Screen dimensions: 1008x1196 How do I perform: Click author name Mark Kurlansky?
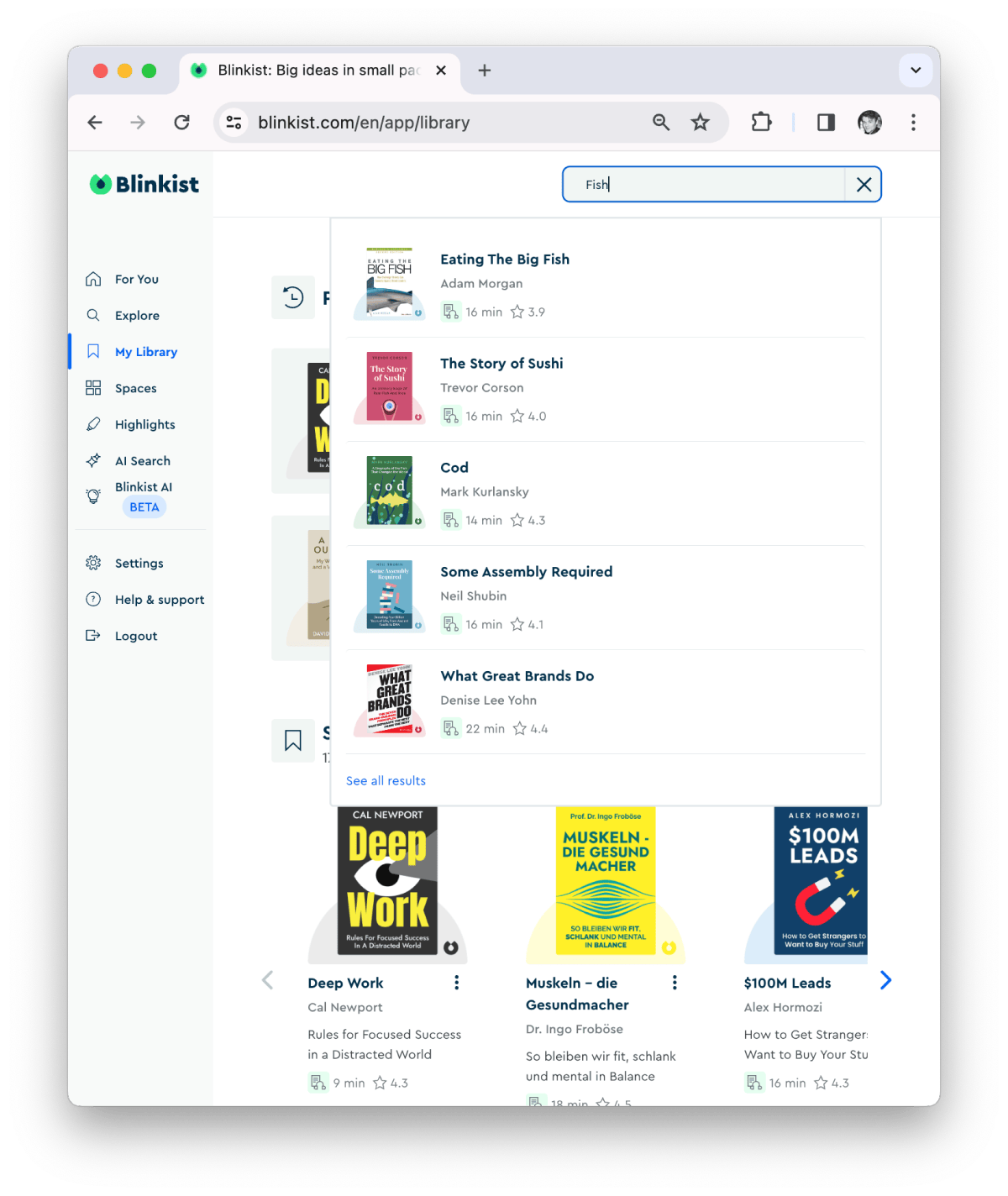[485, 492]
